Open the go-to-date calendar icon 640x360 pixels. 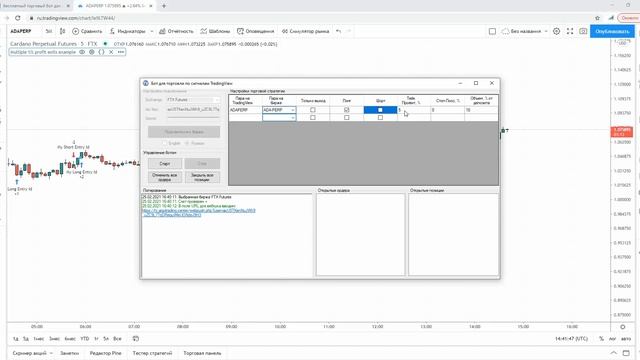tap(136, 338)
